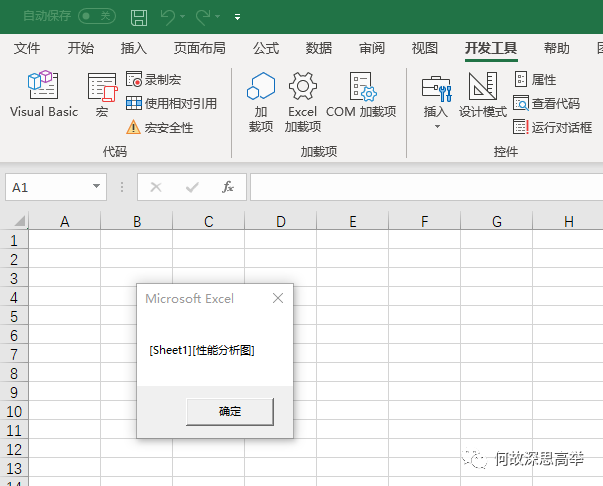The height and width of the screenshot is (486, 603).
Task: Open the Visual Basic editor
Action: (x=43, y=94)
